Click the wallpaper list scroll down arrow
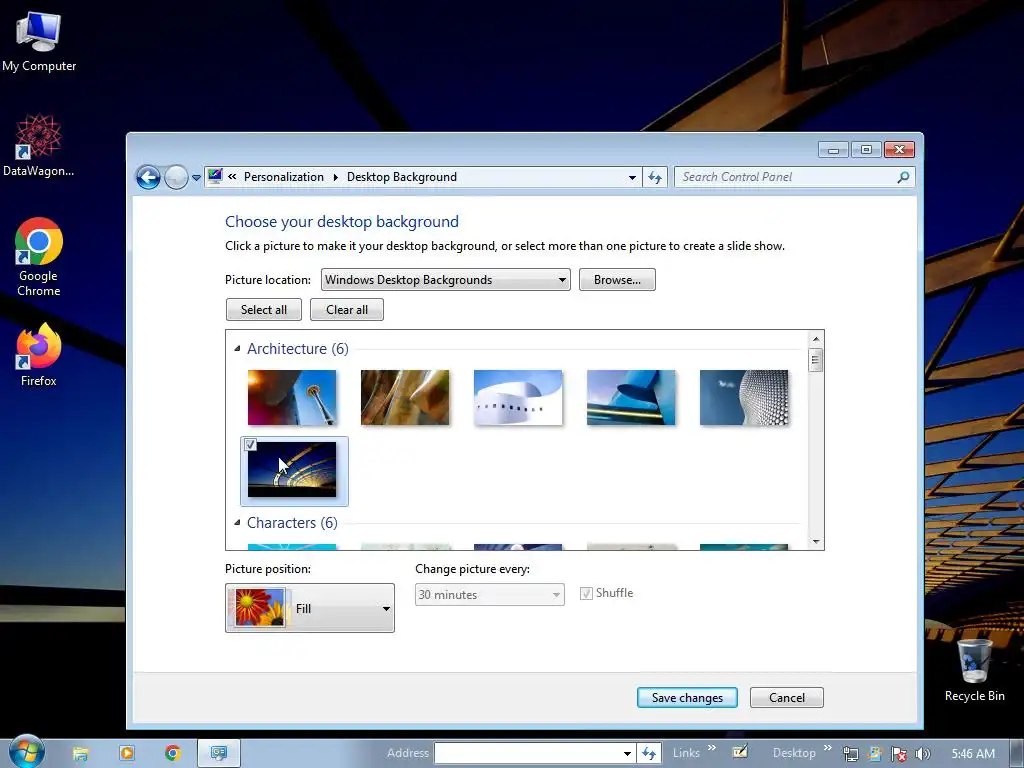The width and height of the screenshot is (1024, 768). click(816, 541)
